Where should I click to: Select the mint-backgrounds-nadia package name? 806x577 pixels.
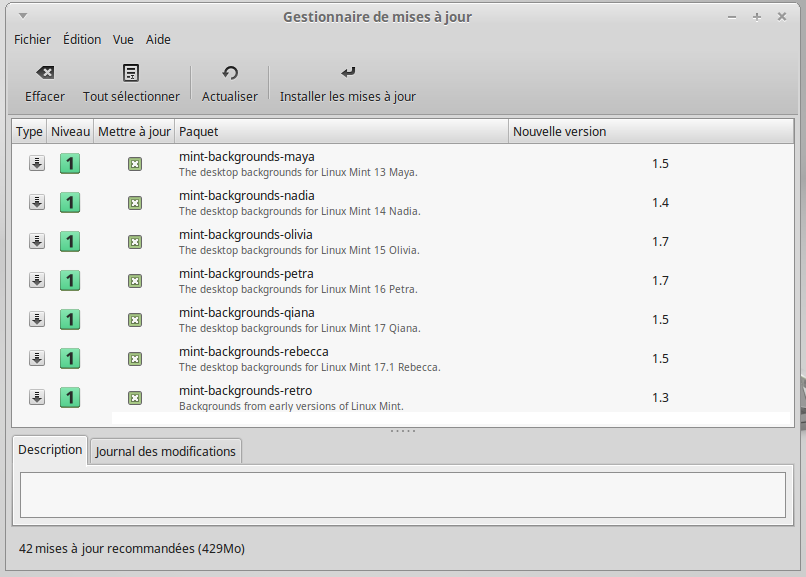click(247, 196)
